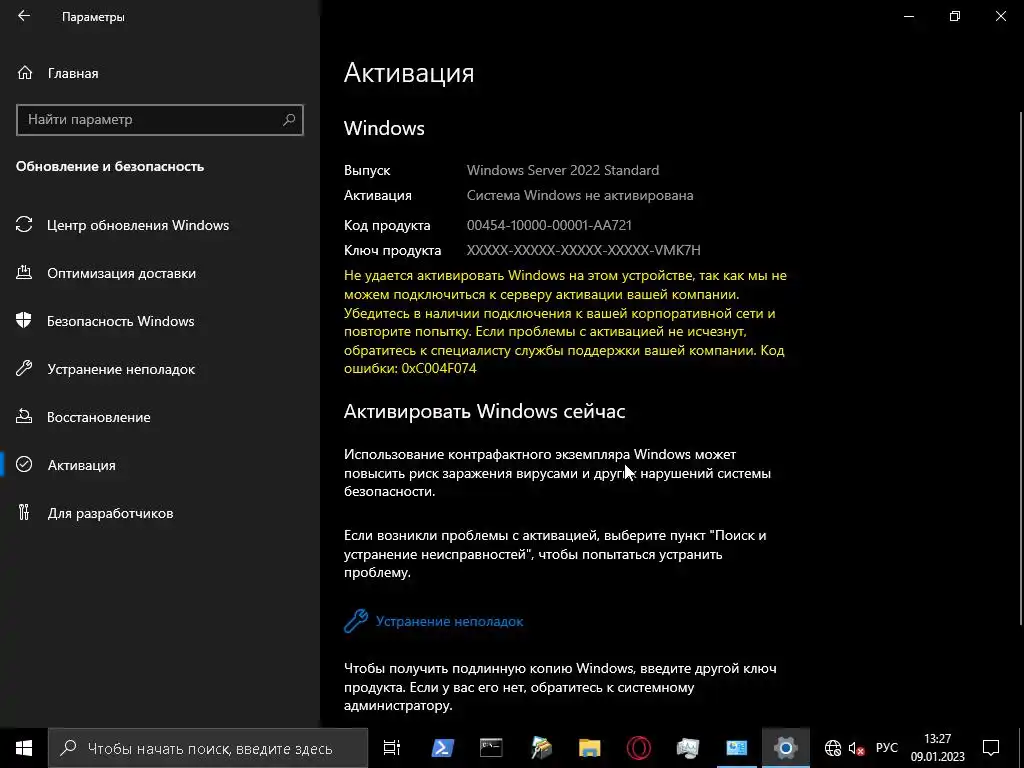Image resolution: width=1024 pixels, height=768 pixels.
Task: Close the Параметры window
Action: tap(1000, 16)
